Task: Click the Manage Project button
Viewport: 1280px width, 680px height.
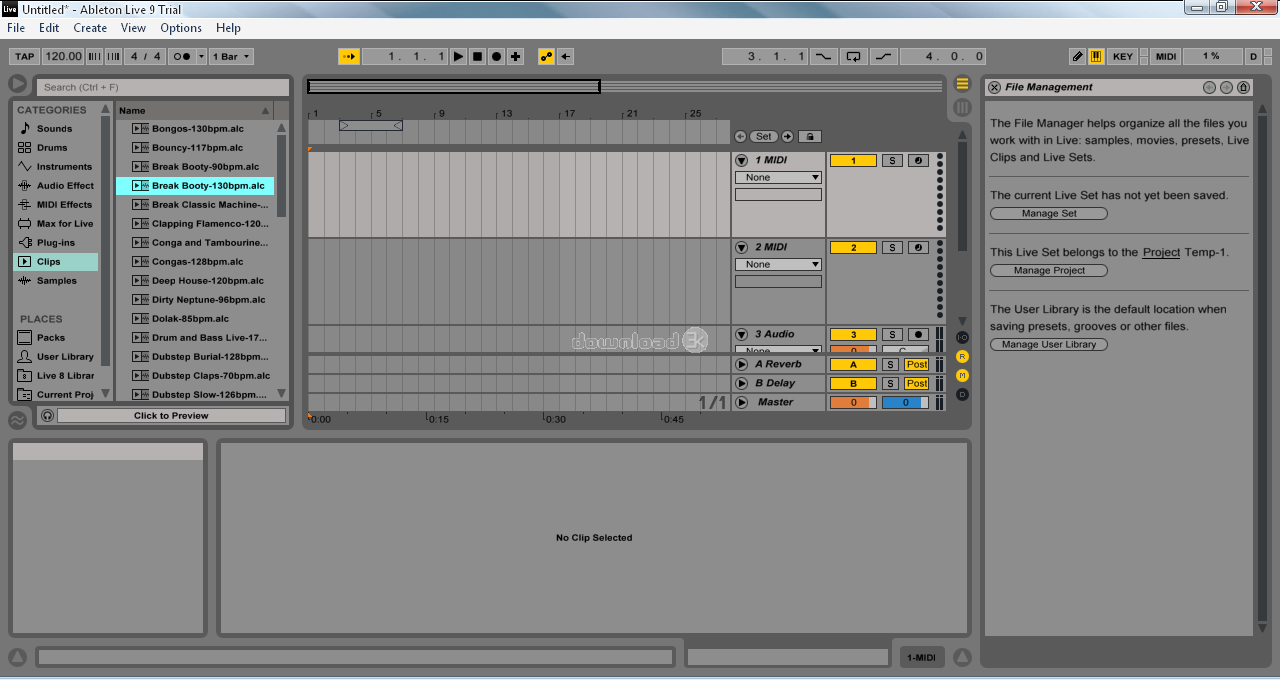Action: tap(1049, 271)
